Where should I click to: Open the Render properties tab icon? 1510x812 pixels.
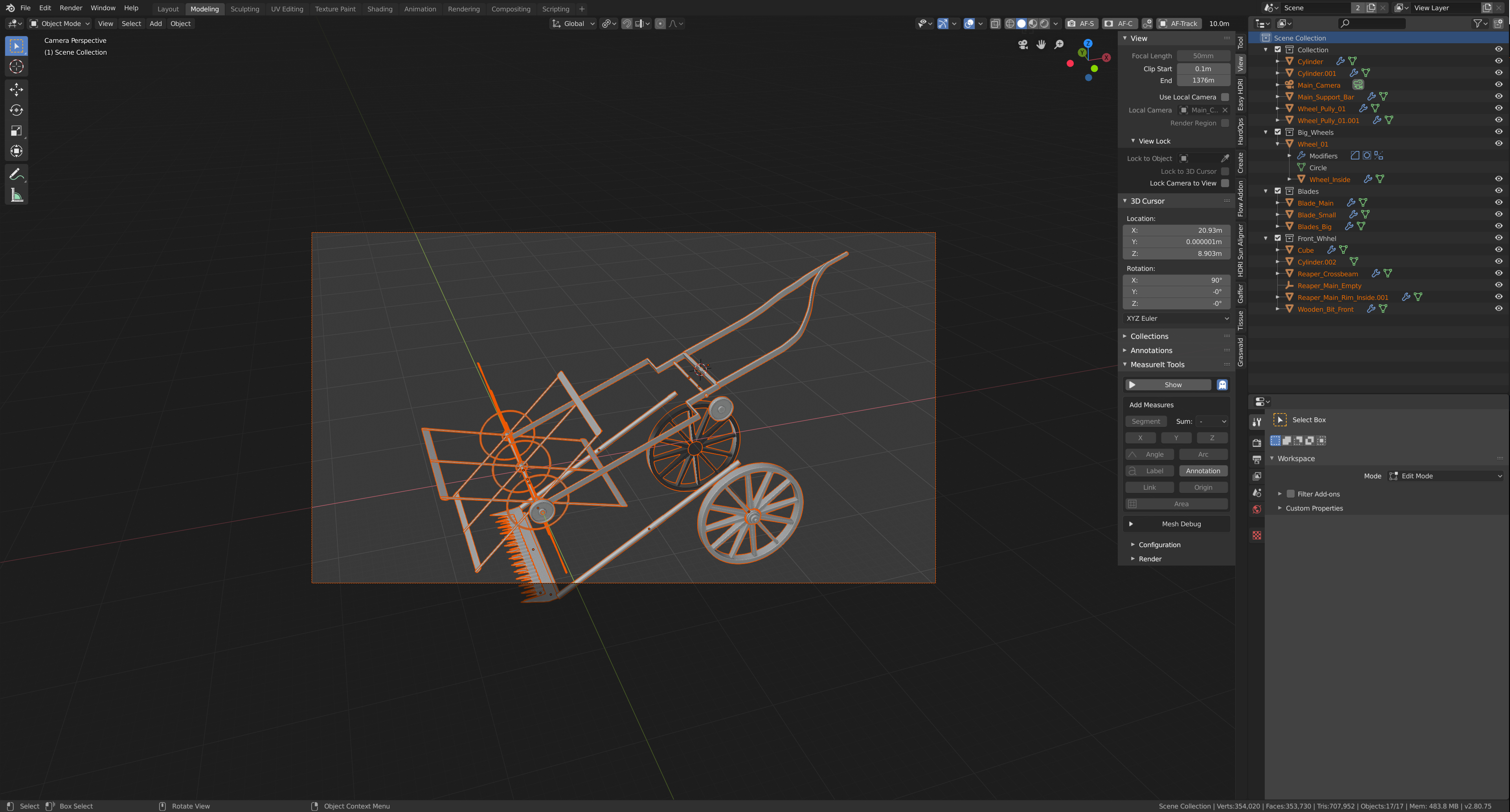click(1256, 443)
